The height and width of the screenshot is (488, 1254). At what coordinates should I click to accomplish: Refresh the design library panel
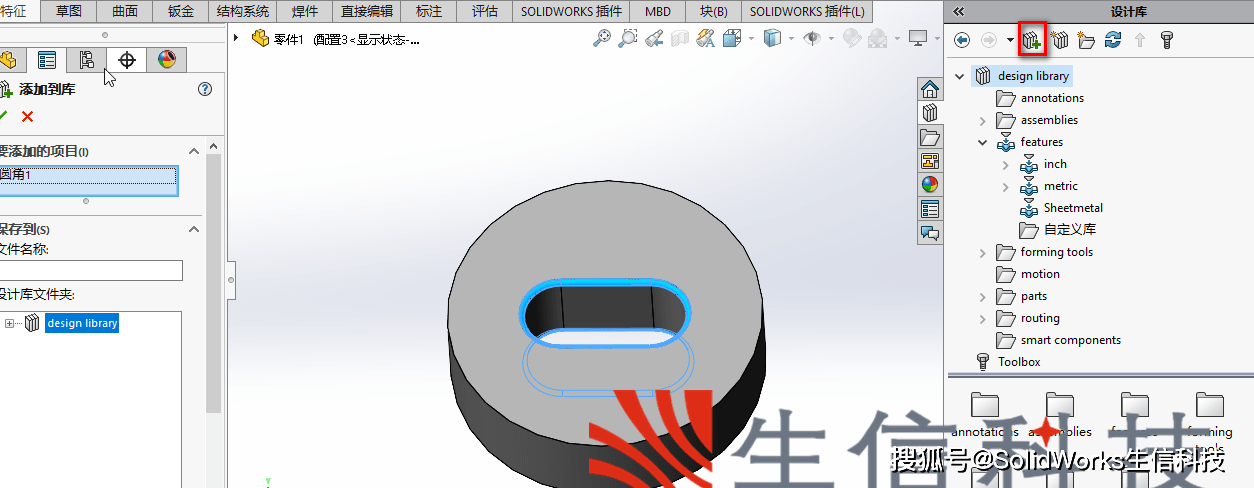coord(1112,40)
